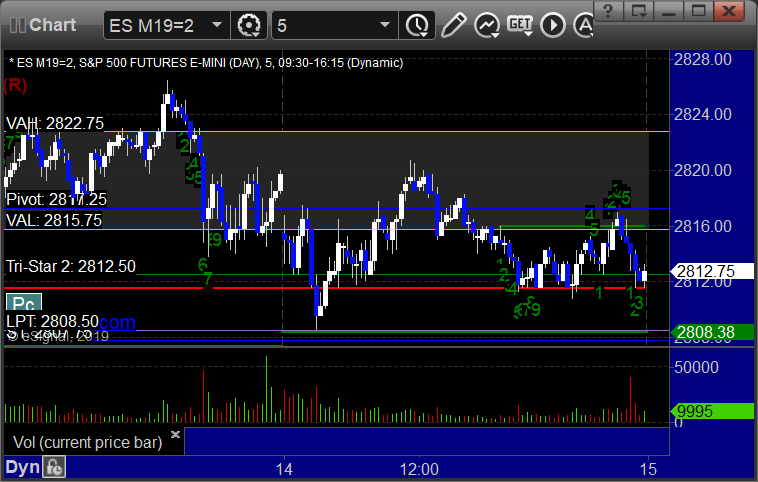Click the circled A icon in toolbar
This screenshot has height=482, width=758.
pos(582,24)
